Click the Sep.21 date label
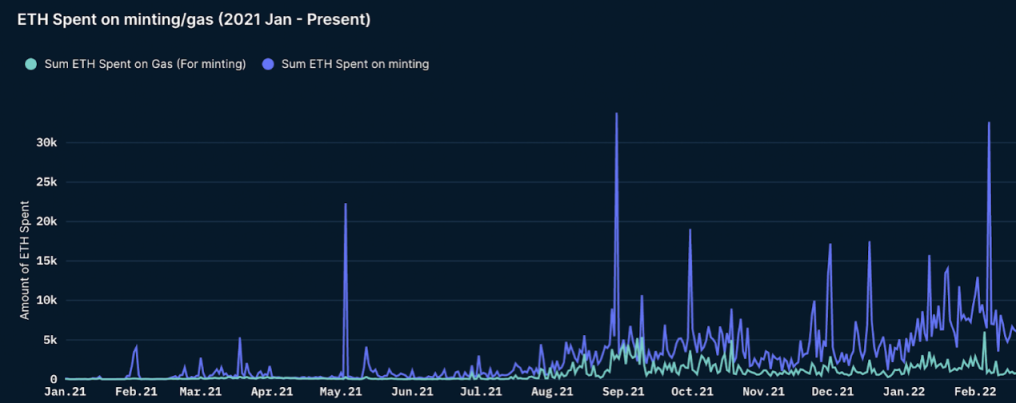The height and width of the screenshot is (403, 1016). pyautogui.click(x=621, y=393)
